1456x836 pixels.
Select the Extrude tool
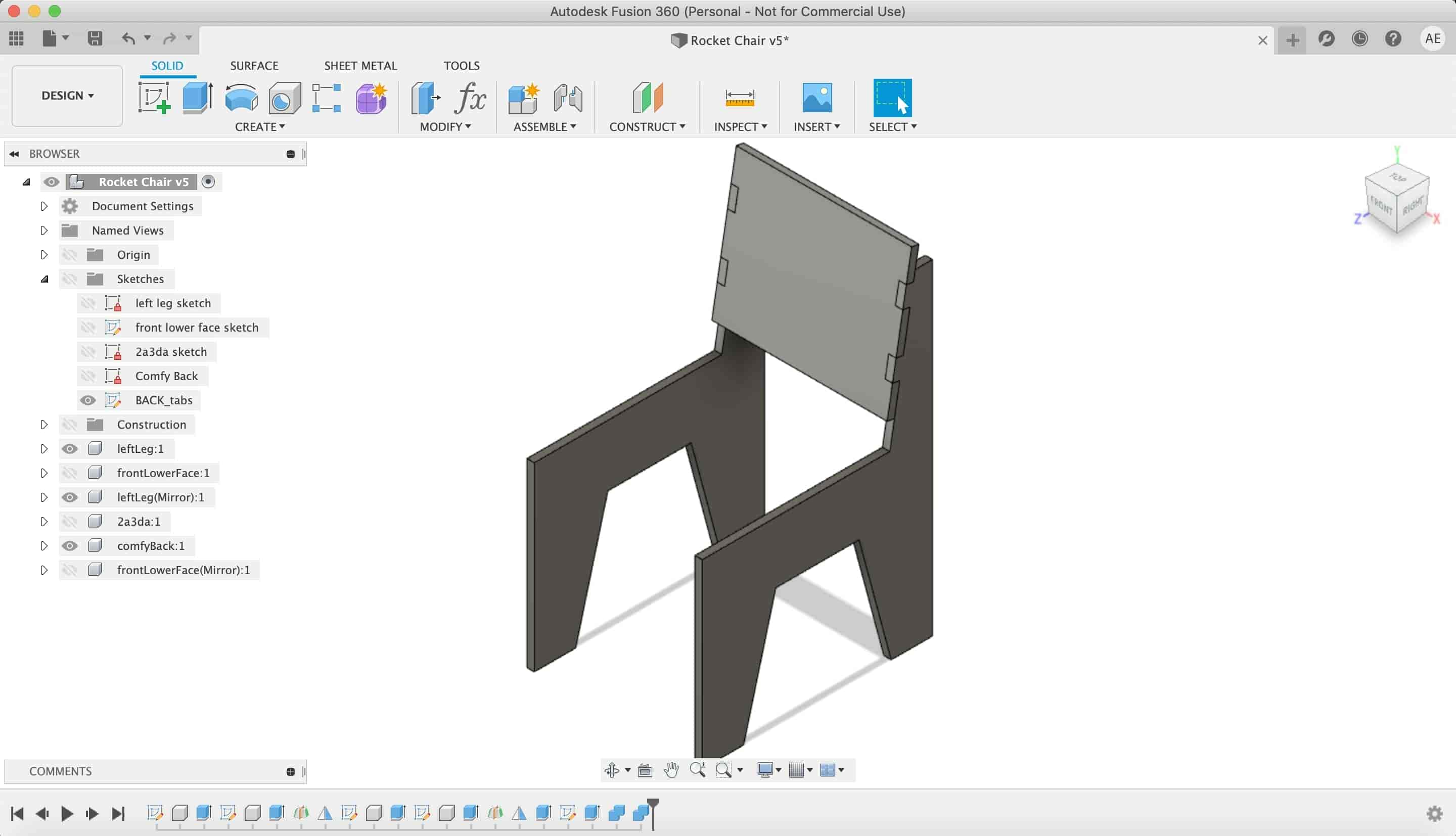pos(198,98)
